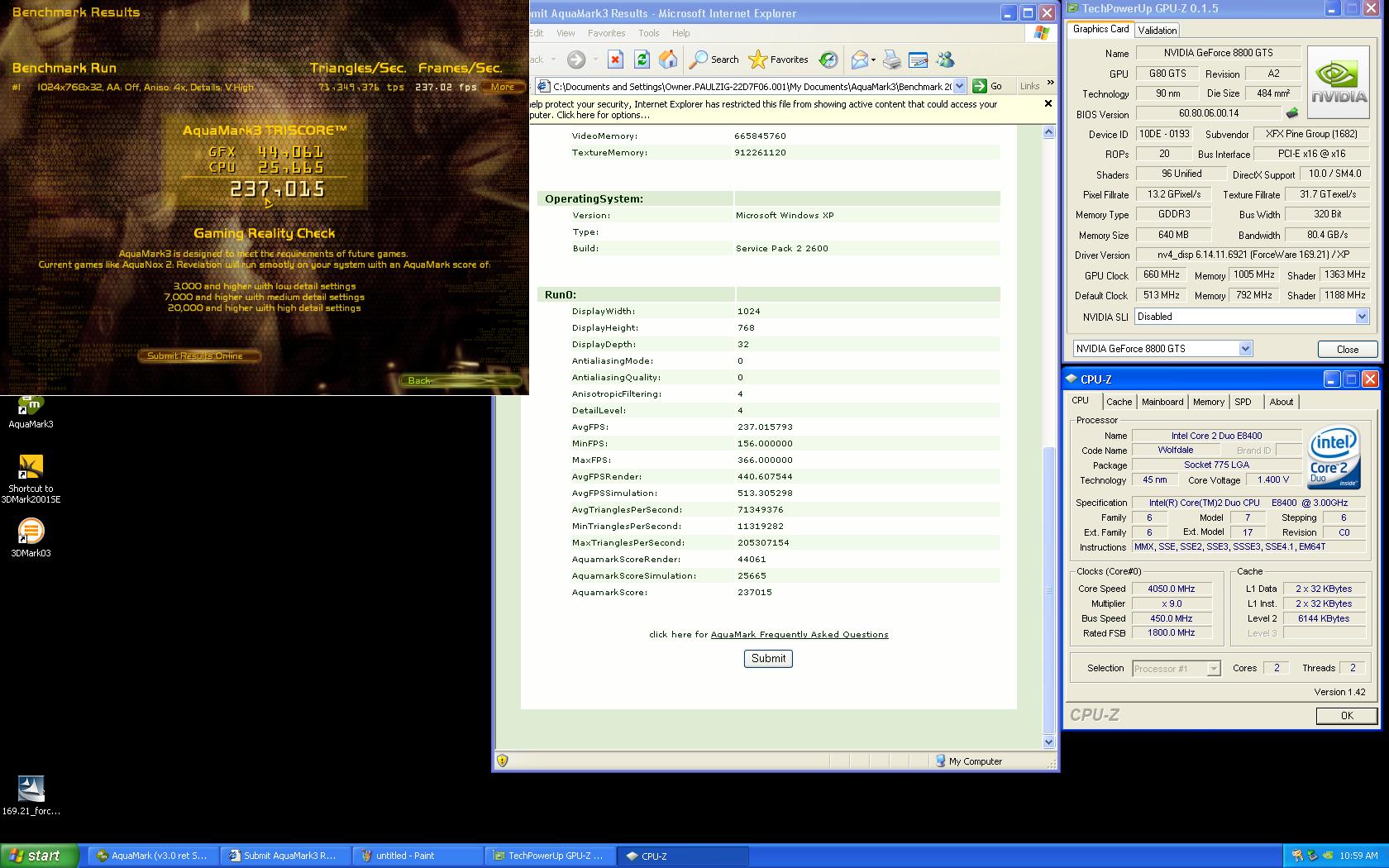Click the address bar path field

751,86
